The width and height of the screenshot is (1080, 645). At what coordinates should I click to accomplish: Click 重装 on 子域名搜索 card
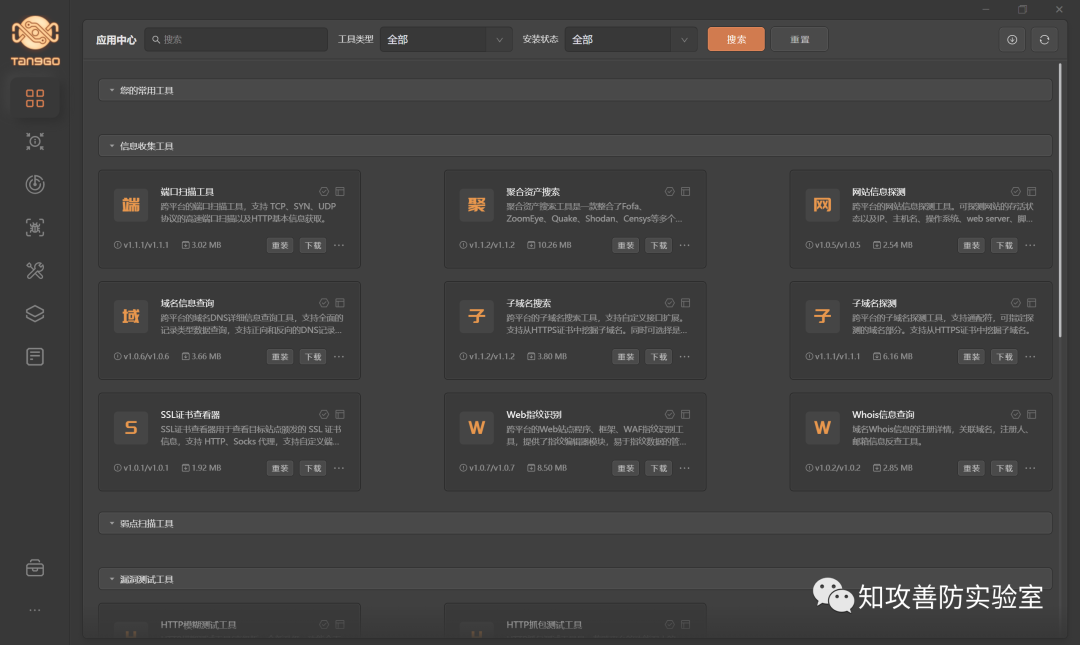[626, 357]
